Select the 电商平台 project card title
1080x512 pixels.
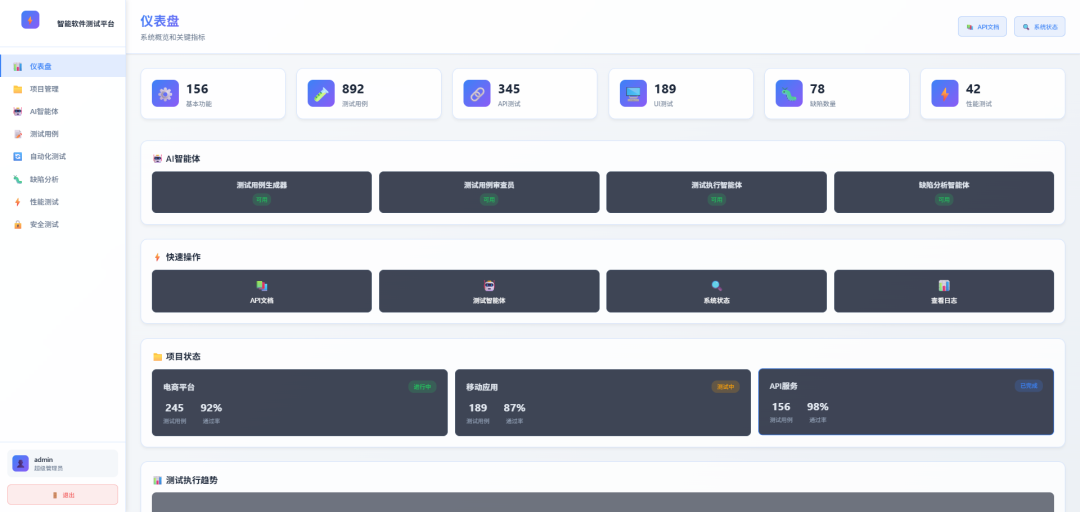179,387
